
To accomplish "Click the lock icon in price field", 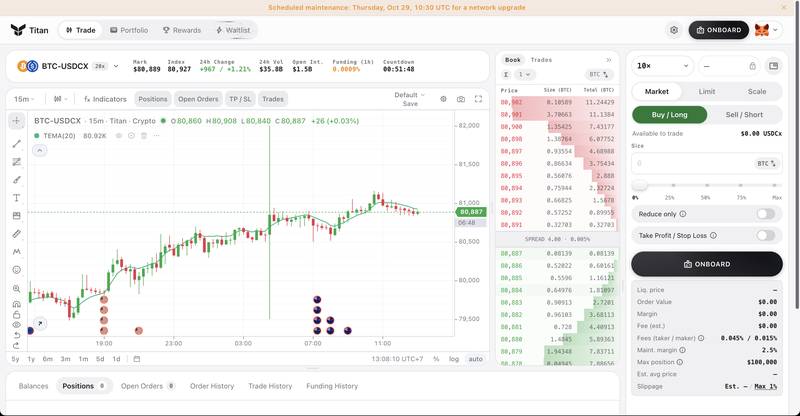I will [753, 66].
